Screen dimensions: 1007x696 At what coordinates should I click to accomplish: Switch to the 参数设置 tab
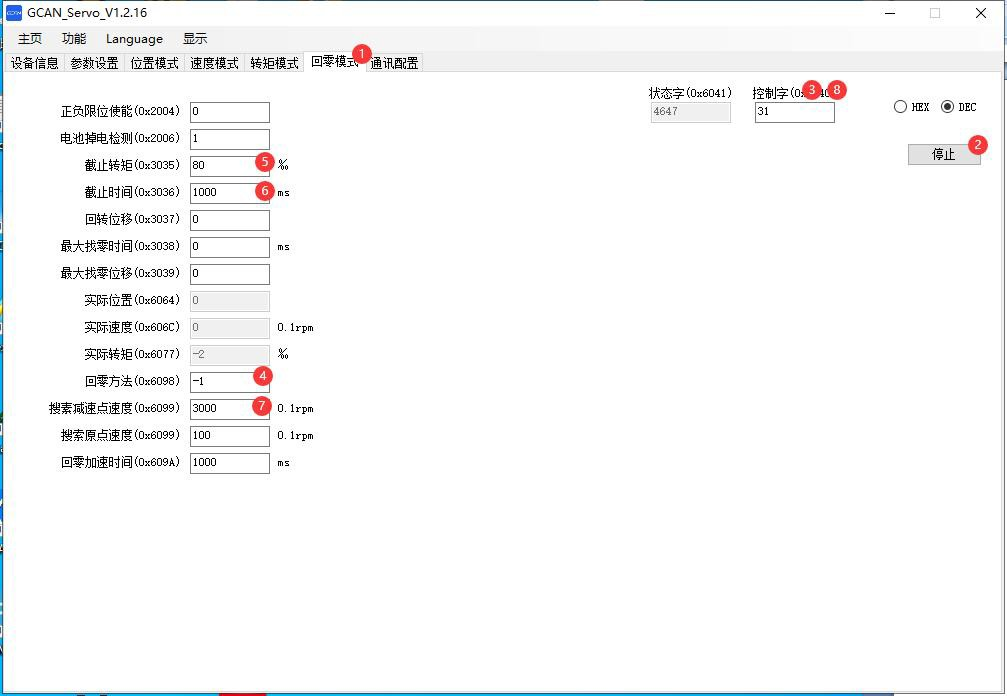[x=94, y=63]
